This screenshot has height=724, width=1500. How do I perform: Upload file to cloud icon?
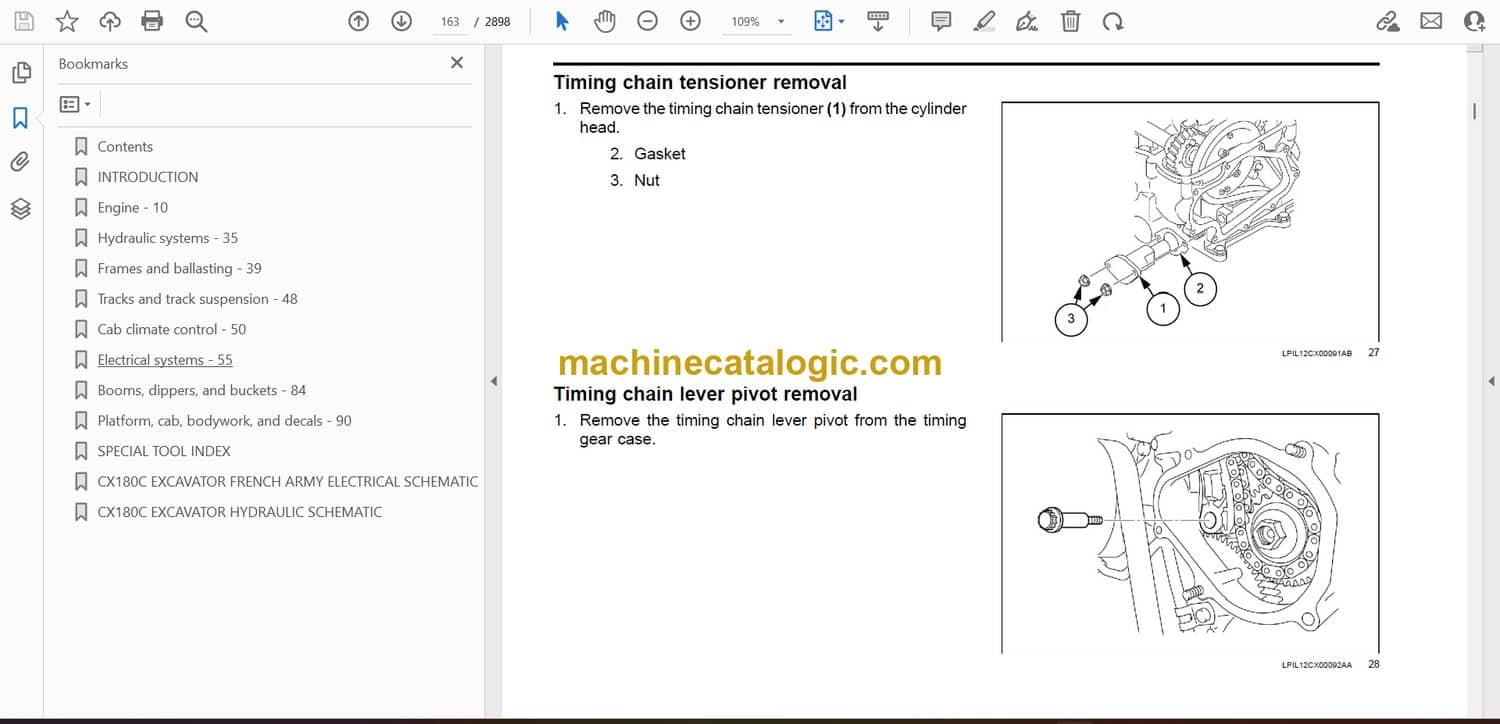(x=110, y=21)
